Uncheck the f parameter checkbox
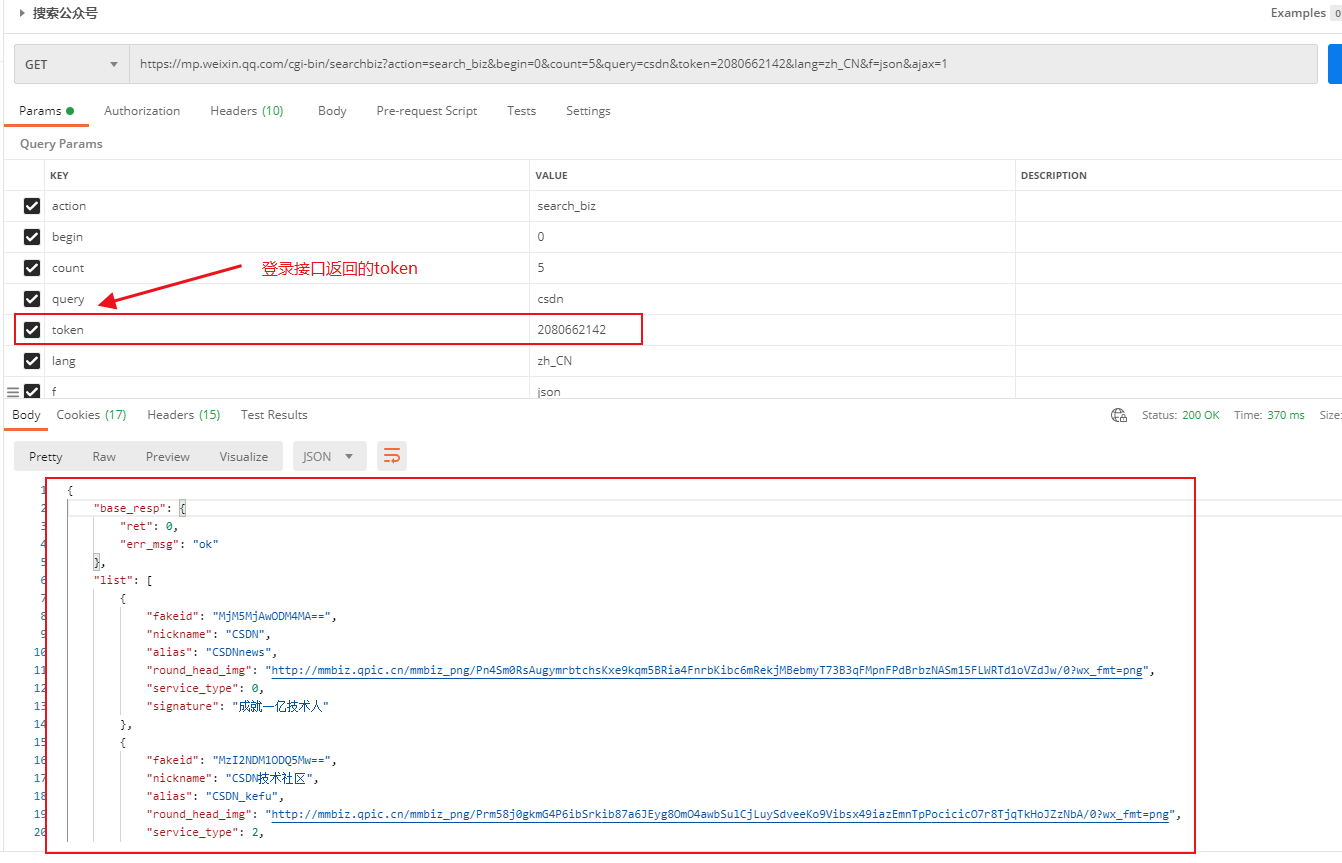This screenshot has width=1342, height=863. [x=32, y=391]
